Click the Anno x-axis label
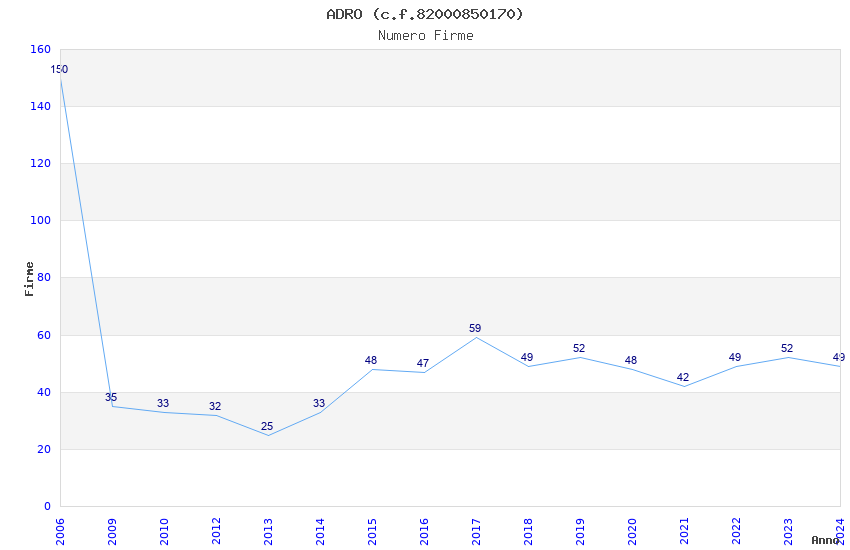The image size is (850, 550). pos(825,540)
